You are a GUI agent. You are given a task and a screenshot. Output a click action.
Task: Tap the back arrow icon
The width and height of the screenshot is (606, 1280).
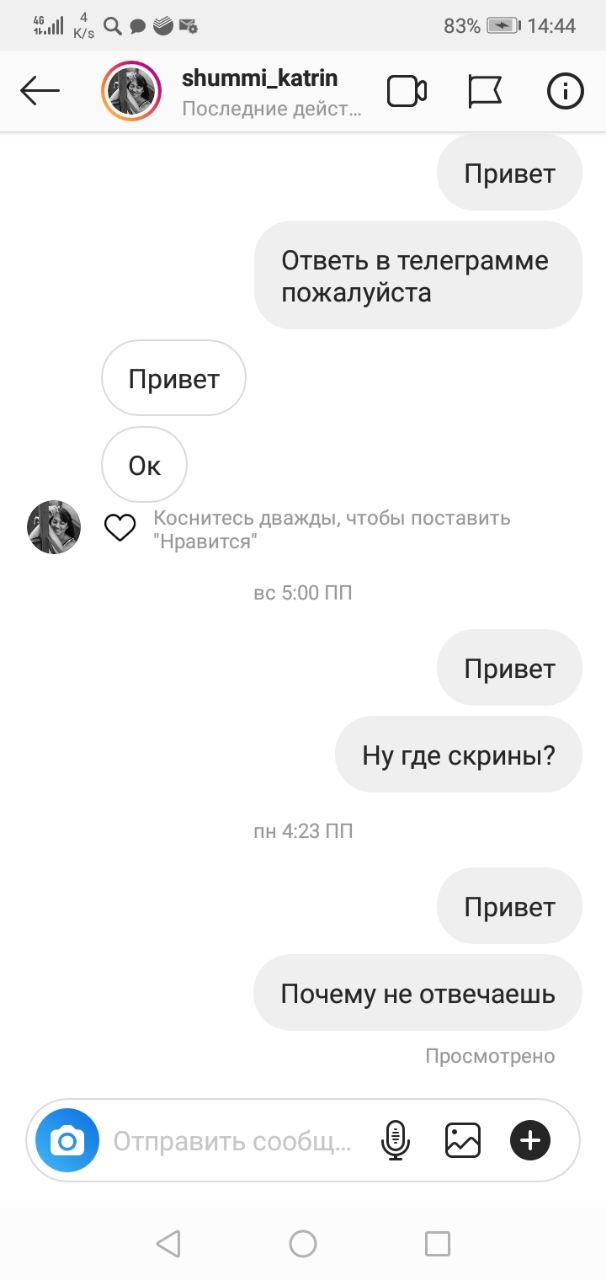pyautogui.click(x=40, y=92)
